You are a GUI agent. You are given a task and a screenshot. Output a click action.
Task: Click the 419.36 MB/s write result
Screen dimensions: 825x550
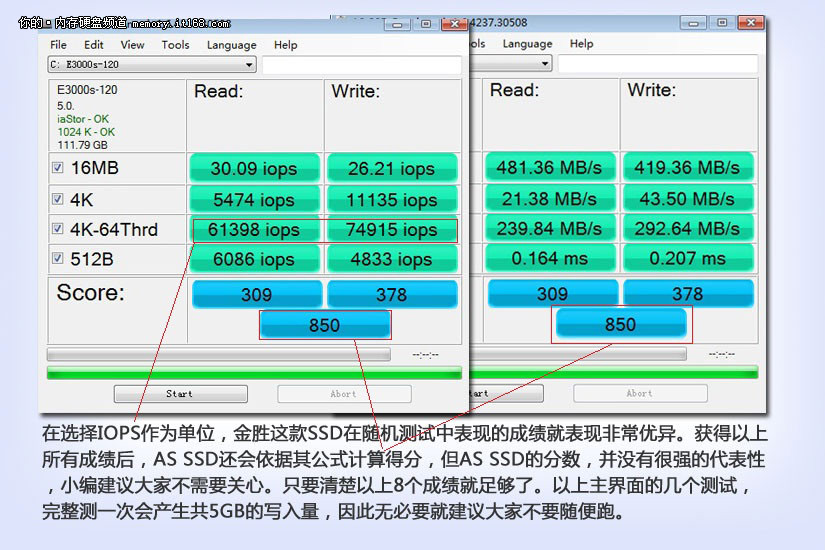[688, 167]
